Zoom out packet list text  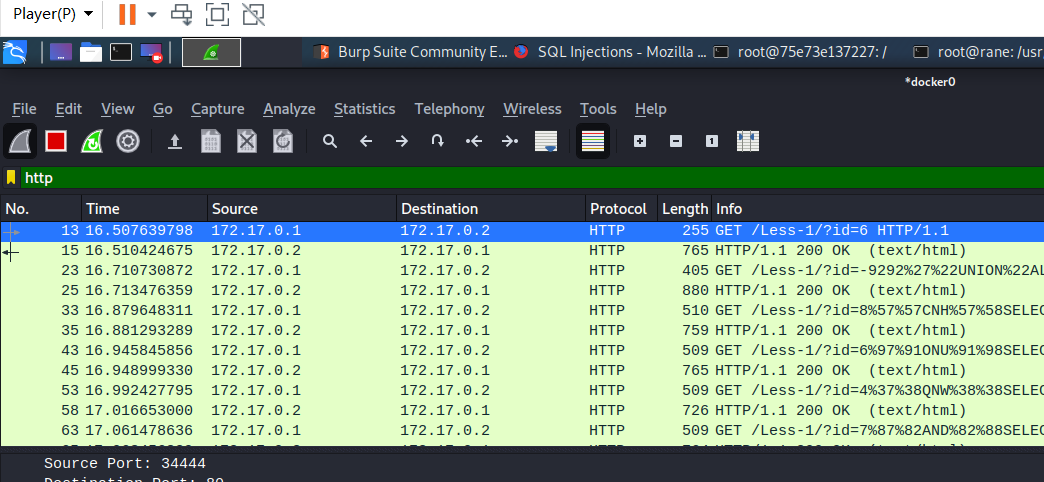point(676,141)
